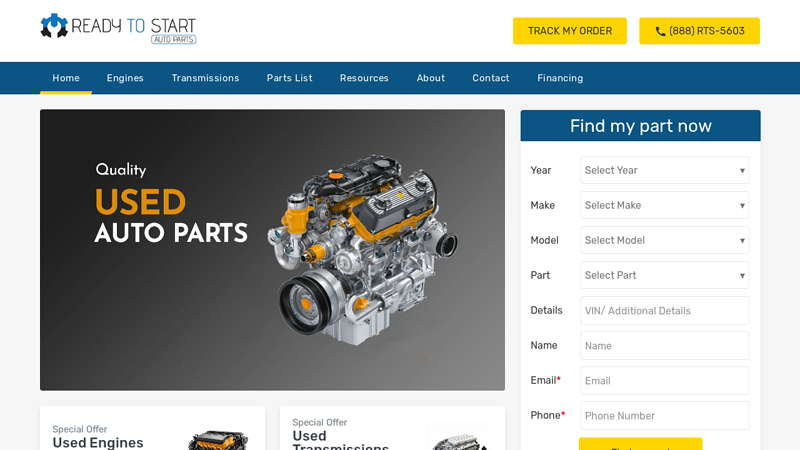The width and height of the screenshot is (800, 450).
Task: Expand the Select Make dropdown
Action: tap(664, 205)
